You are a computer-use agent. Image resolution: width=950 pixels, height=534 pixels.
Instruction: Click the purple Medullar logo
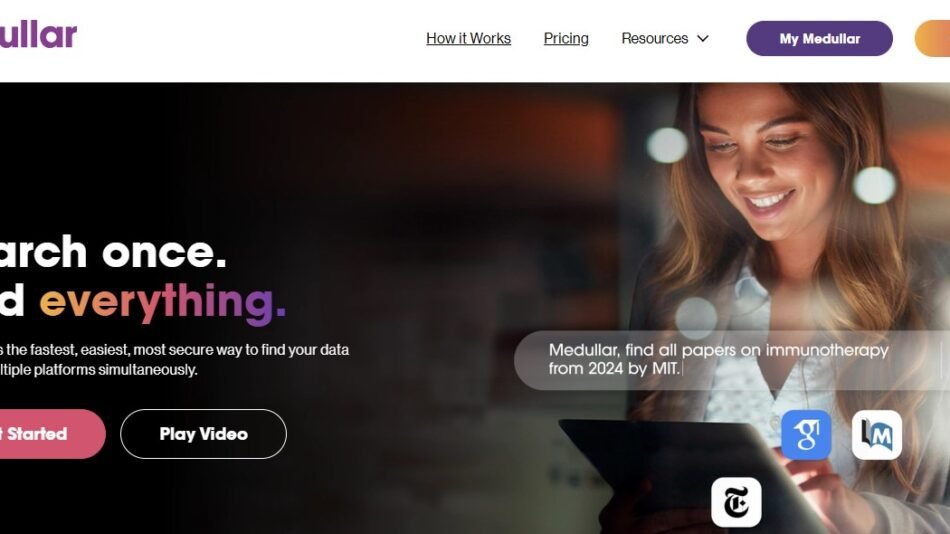(x=38, y=35)
